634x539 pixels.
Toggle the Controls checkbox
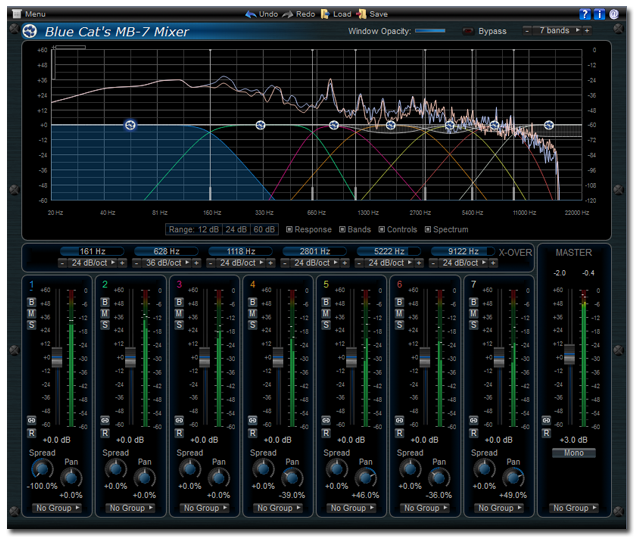point(381,230)
